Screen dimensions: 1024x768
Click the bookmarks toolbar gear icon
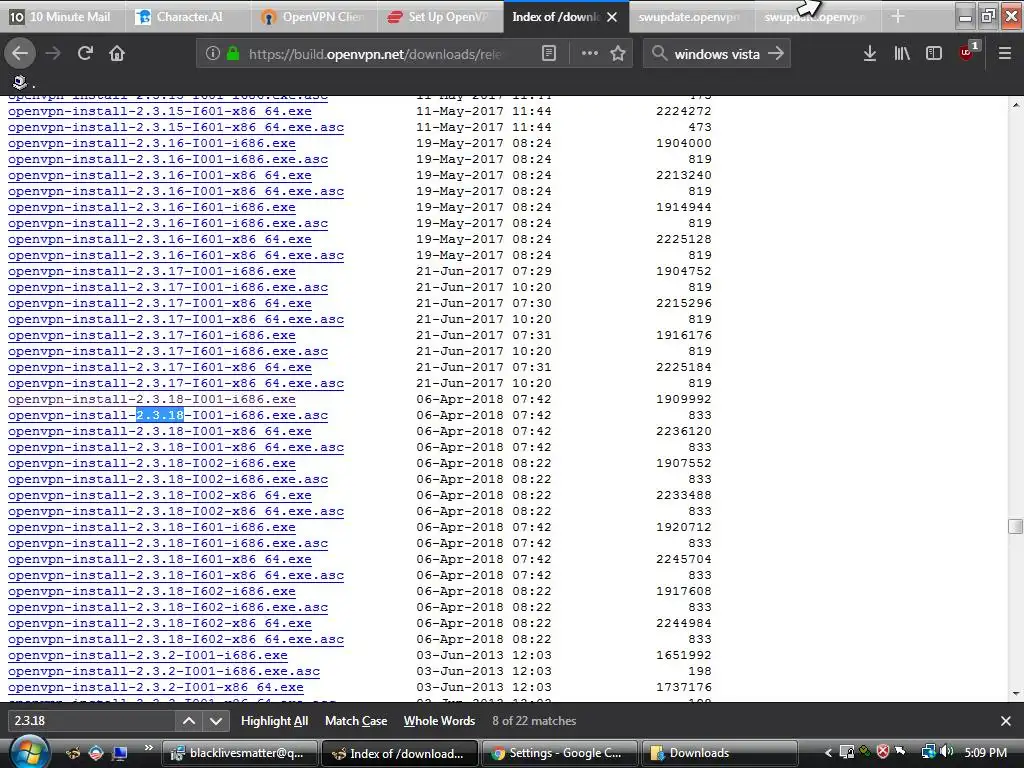(x=20, y=82)
